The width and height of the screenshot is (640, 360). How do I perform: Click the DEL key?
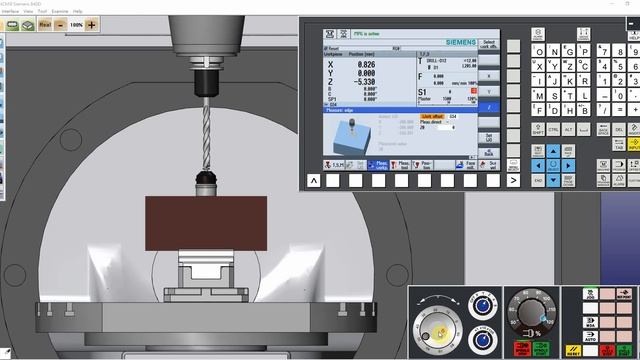tap(618, 130)
